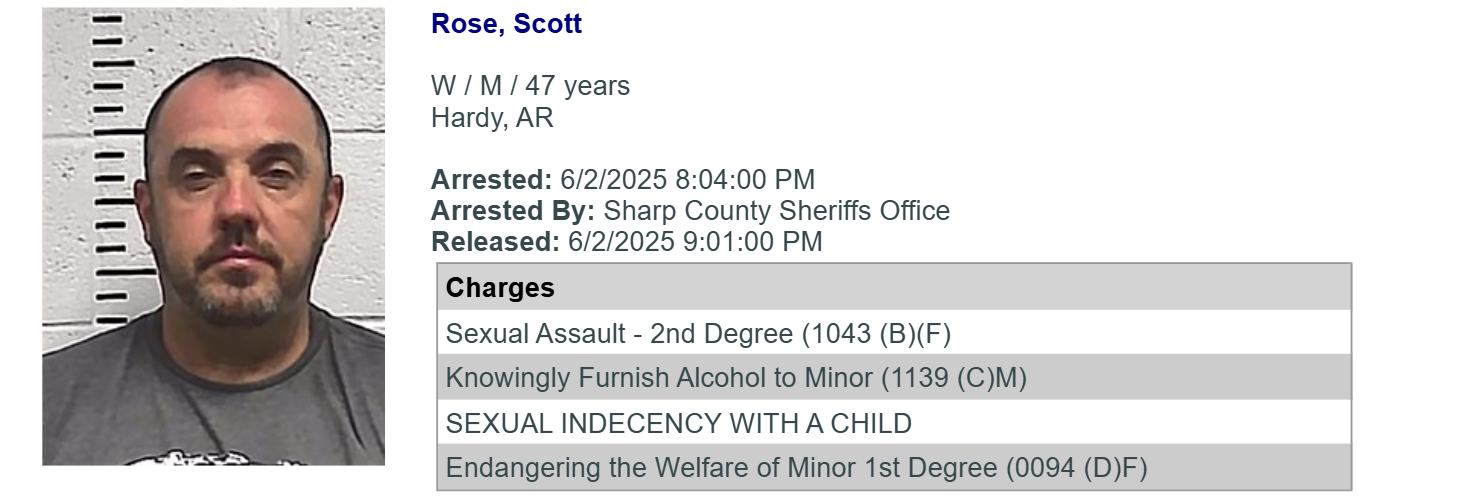1477x503 pixels.
Task: Select the Knowingly Furnish Alcohol to Minor row
Action: pos(894,378)
